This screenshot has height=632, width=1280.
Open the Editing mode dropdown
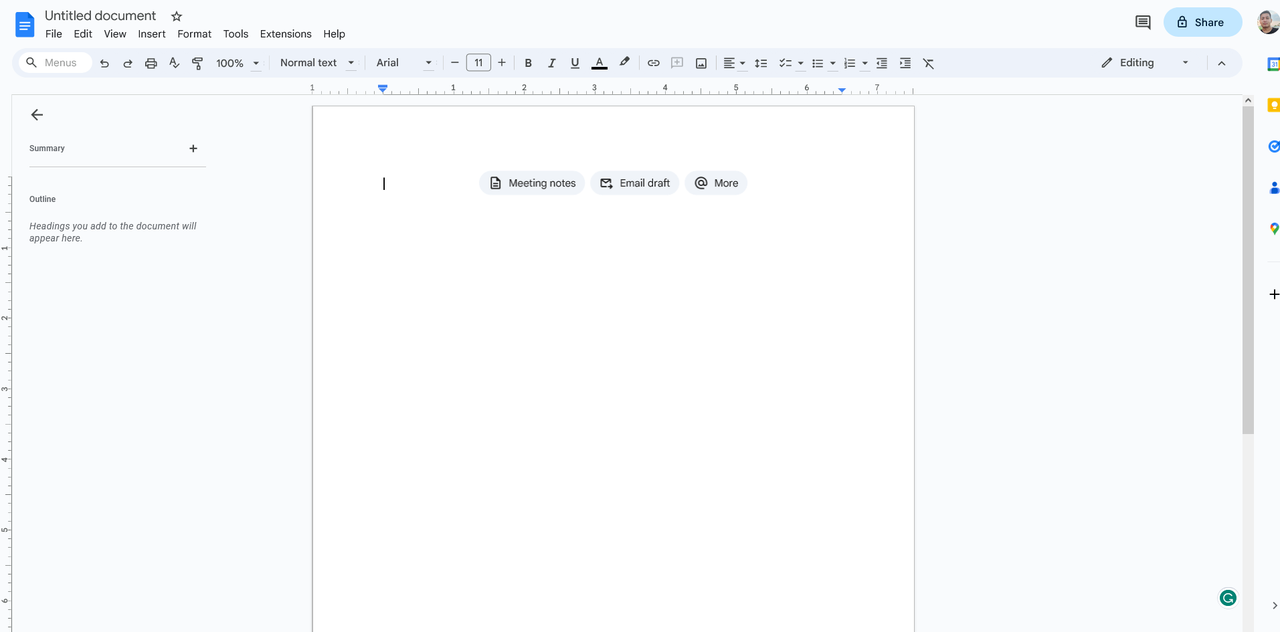click(1145, 63)
